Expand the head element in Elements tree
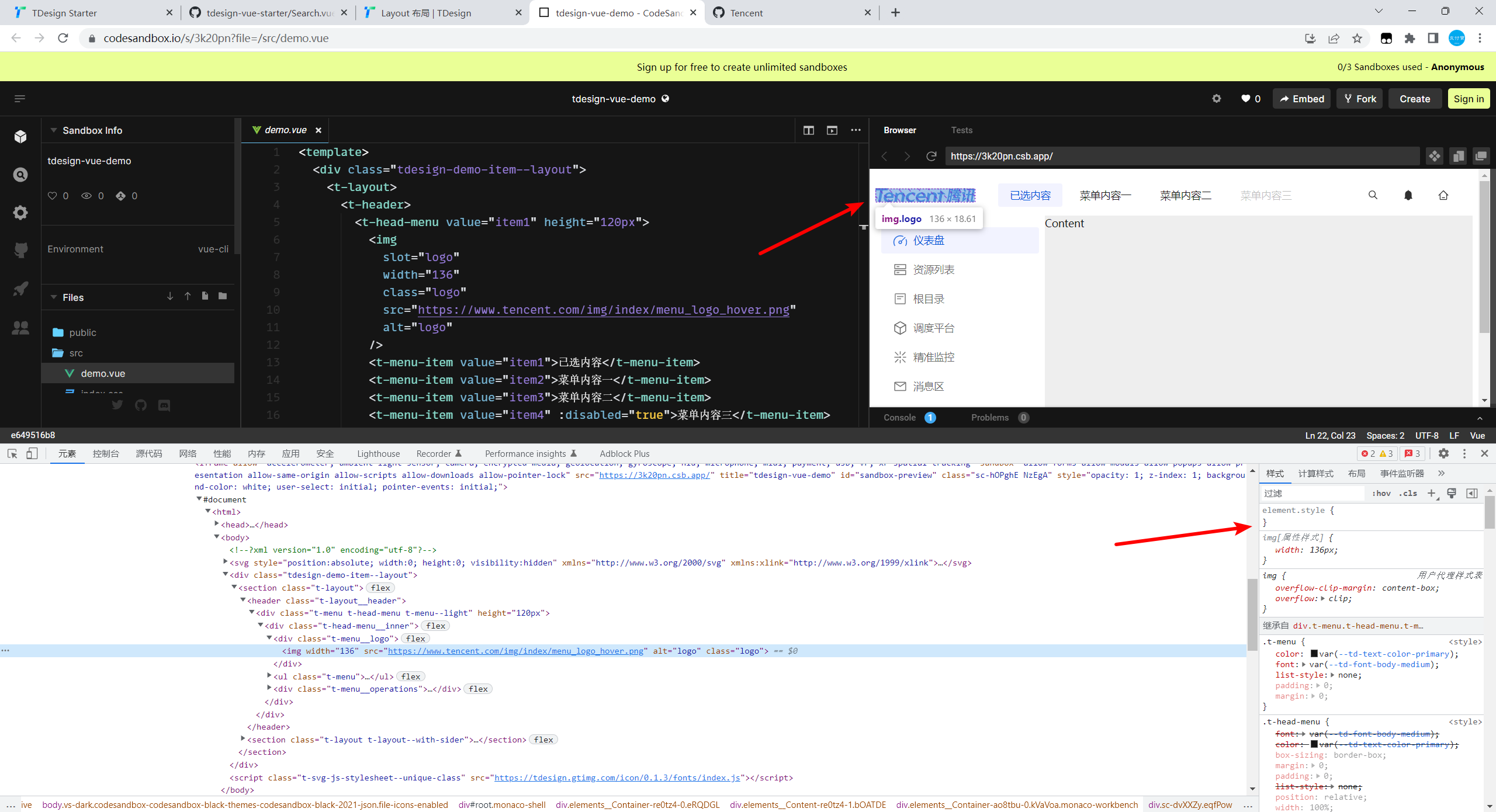This screenshot has height=812, width=1496. [x=217, y=524]
